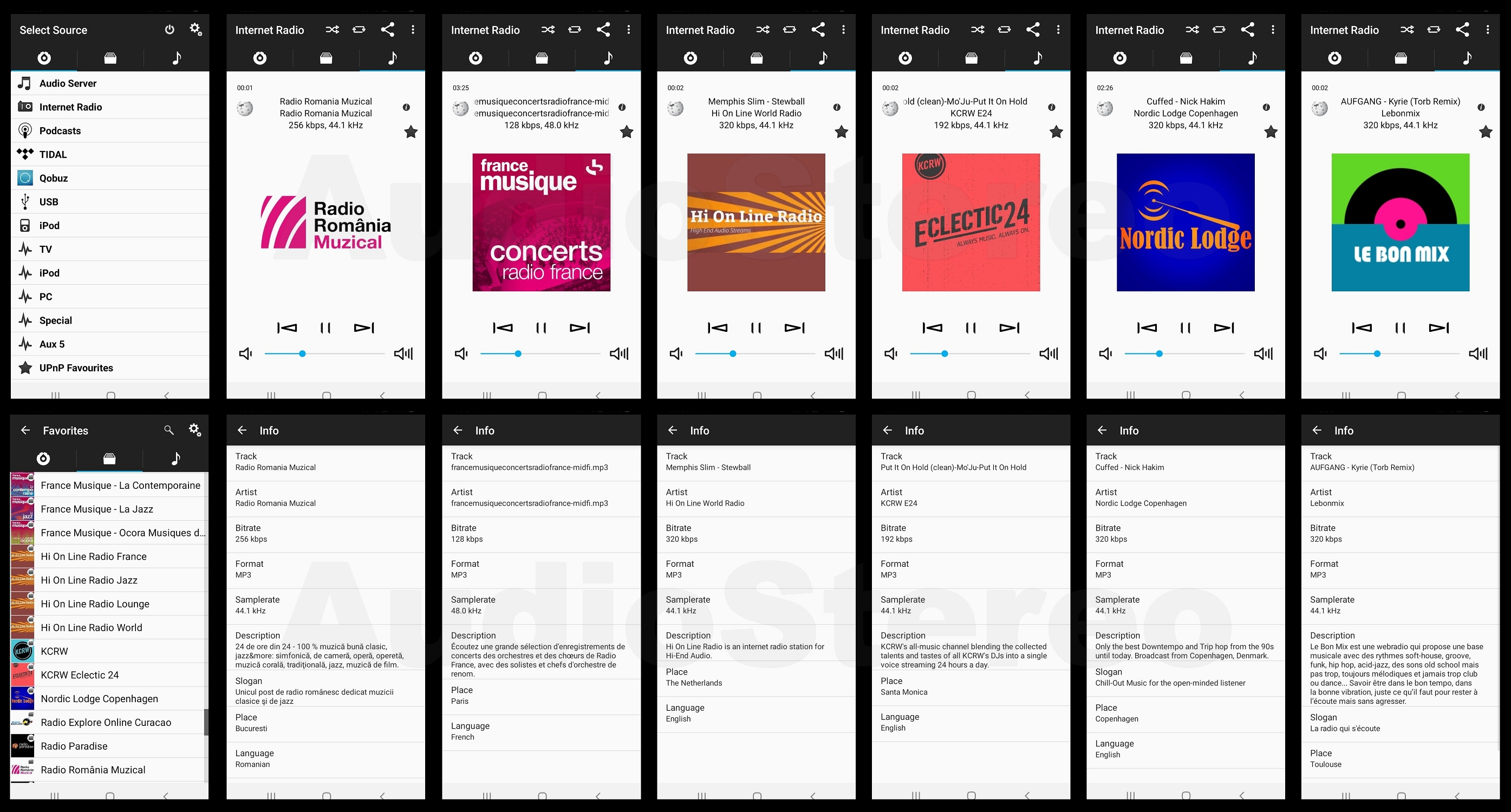Screen dimensions: 1511x812
Task: Select the Podcasts source
Action: [x=110, y=131]
